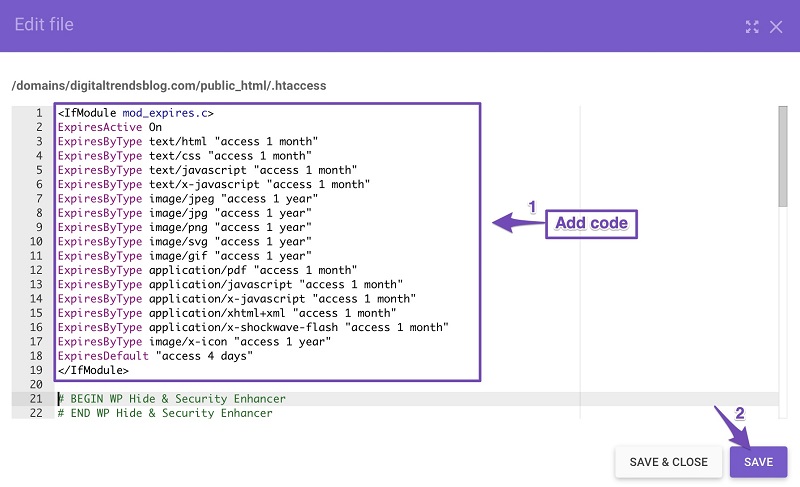Click line number 12 in gutter
Viewport: 800px width, 487px height.
tap(36, 270)
